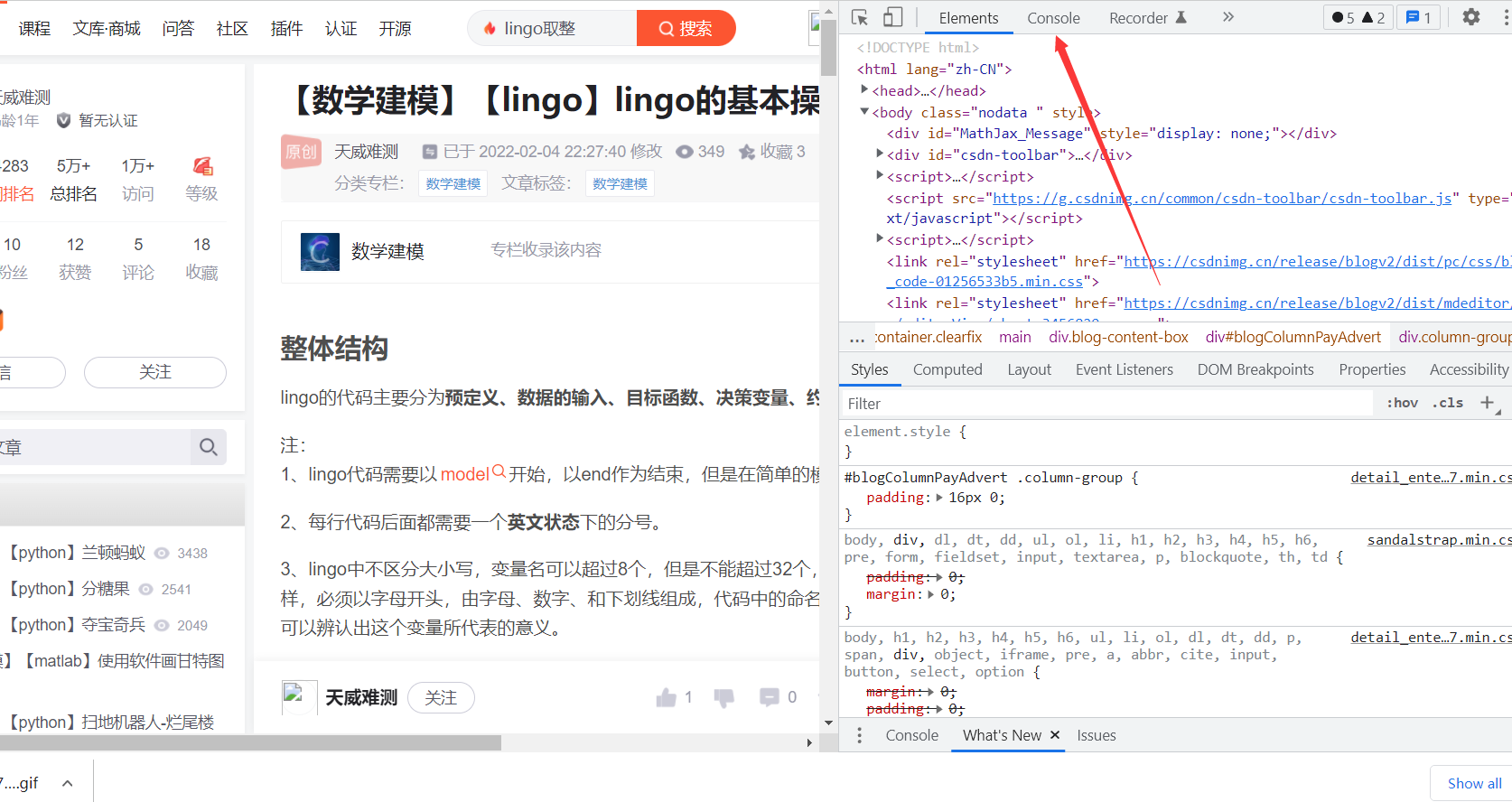This screenshot has height=802, width=1512.
Task: Click the orange 搜索 search button
Action: click(686, 28)
